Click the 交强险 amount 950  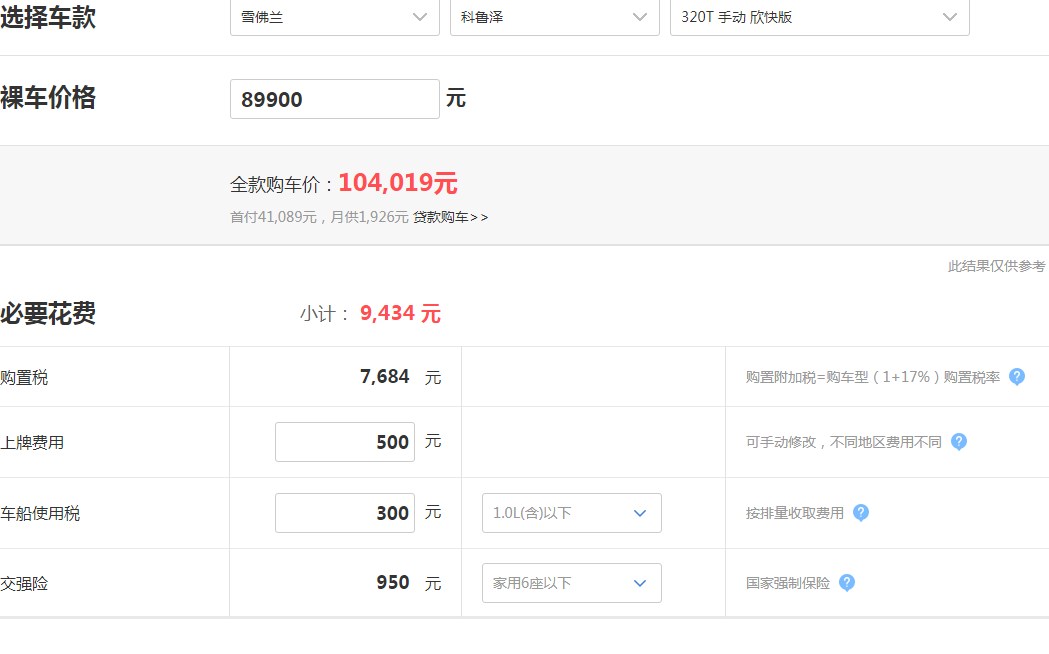[393, 582]
